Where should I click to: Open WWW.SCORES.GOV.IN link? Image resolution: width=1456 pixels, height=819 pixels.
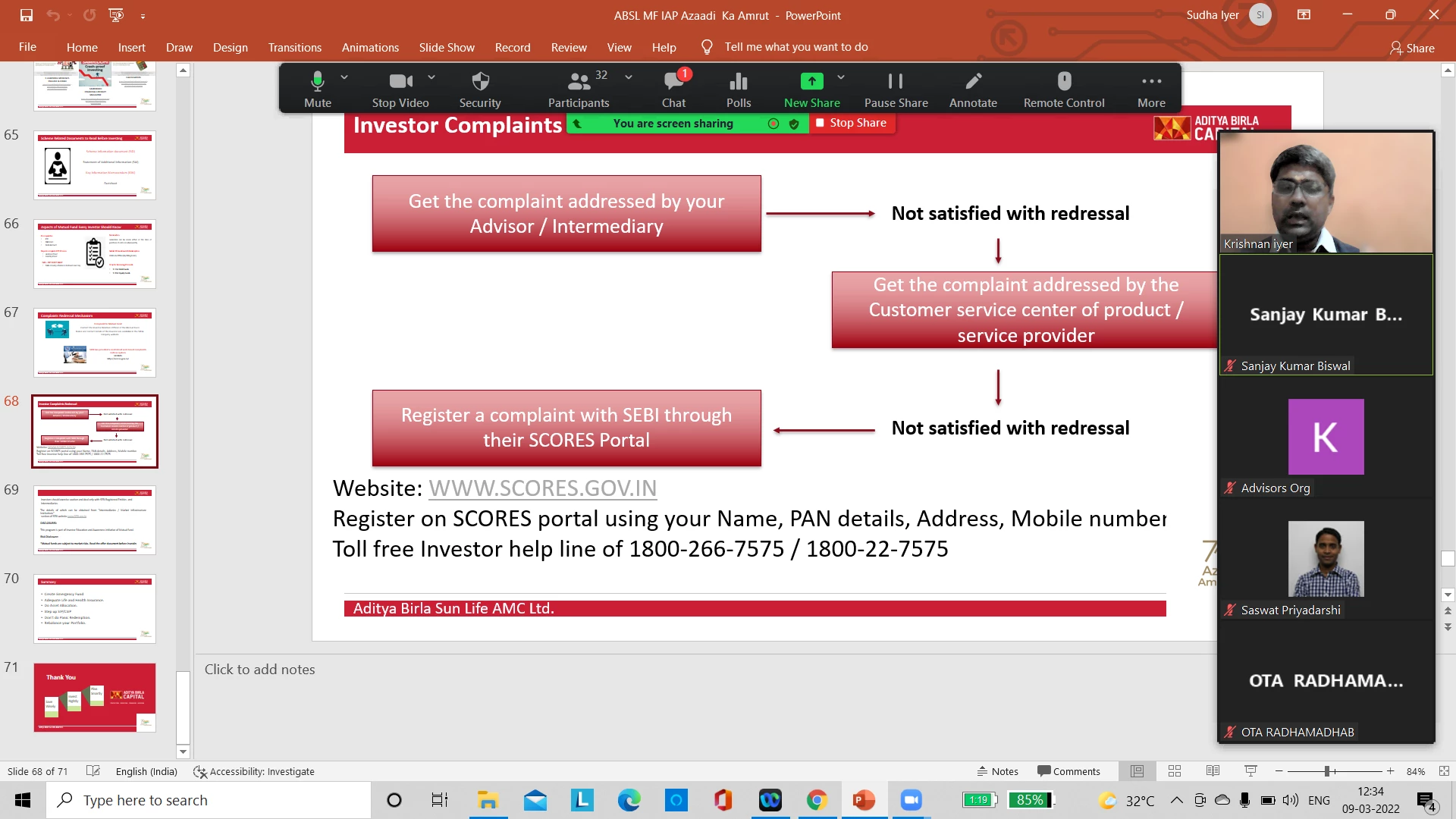pyautogui.click(x=543, y=488)
